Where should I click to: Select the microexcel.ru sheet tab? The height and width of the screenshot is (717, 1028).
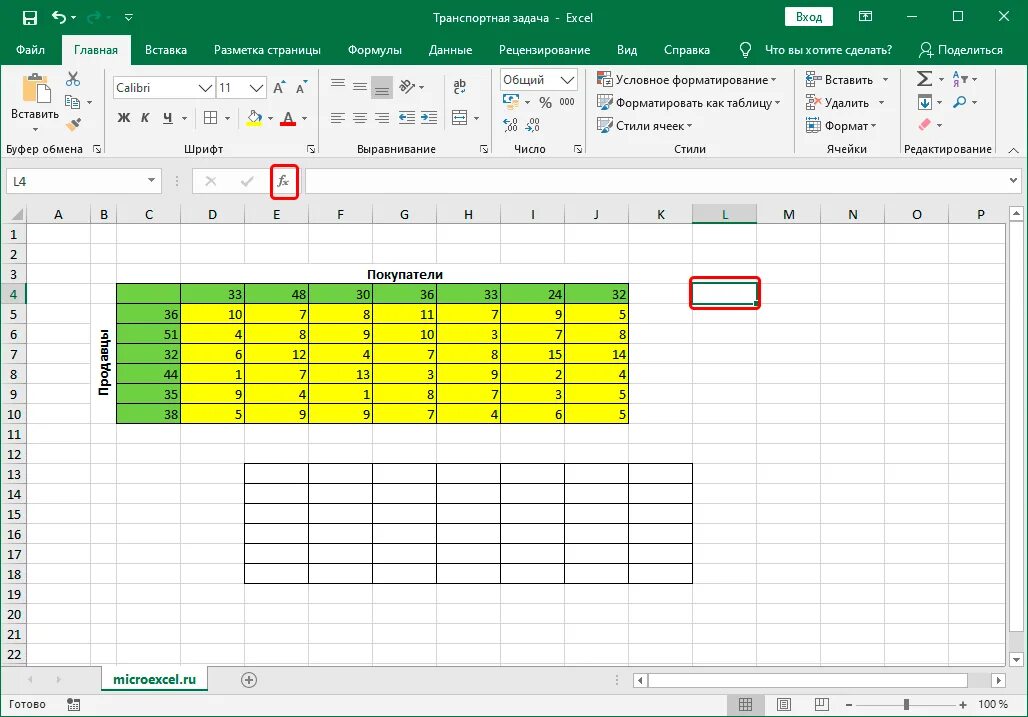pyautogui.click(x=155, y=680)
